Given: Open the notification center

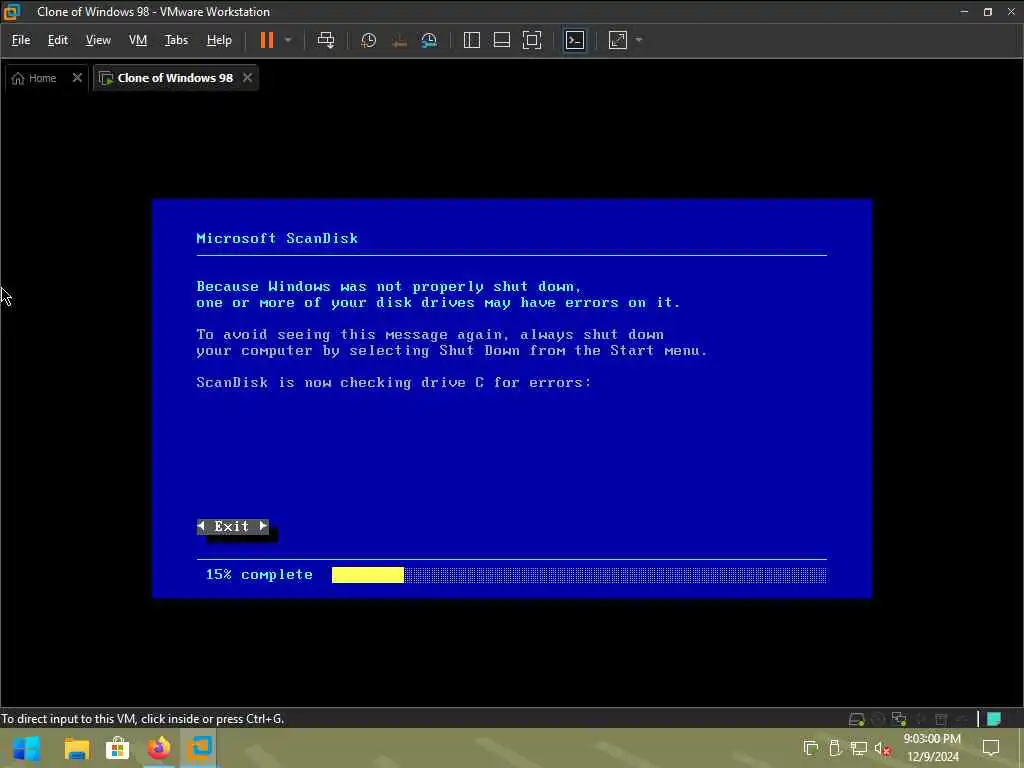Looking at the screenshot, I should [x=991, y=748].
